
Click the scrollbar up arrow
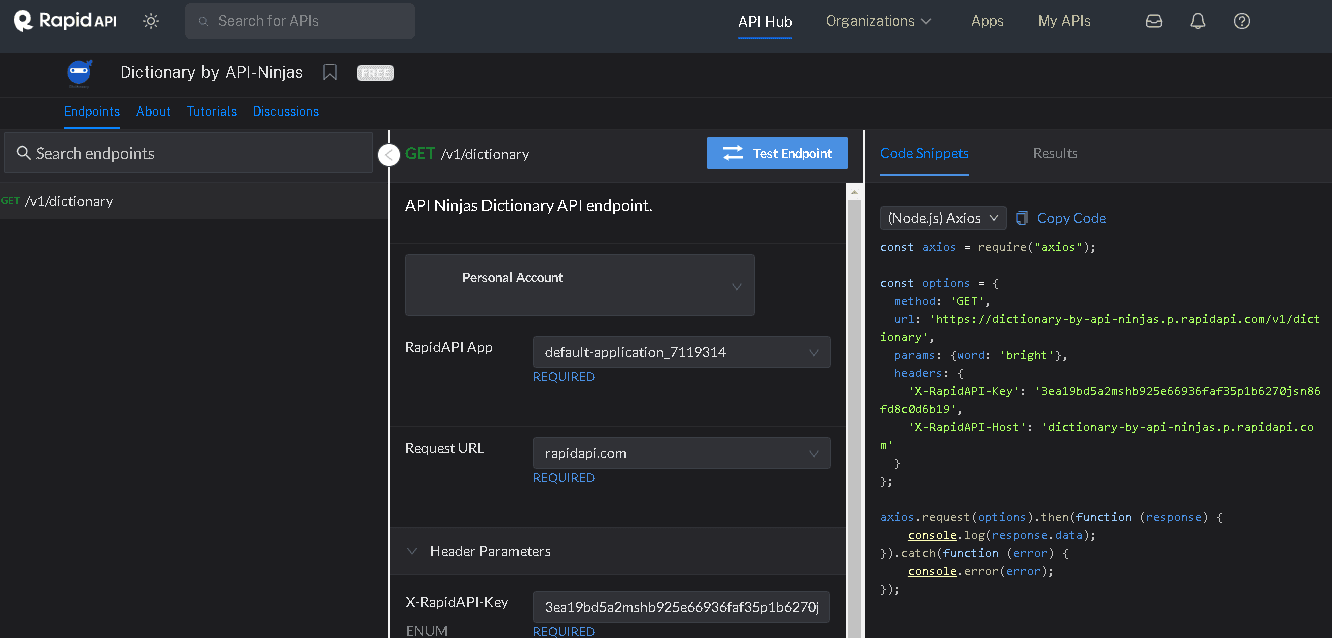pyautogui.click(x=854, y=191)
